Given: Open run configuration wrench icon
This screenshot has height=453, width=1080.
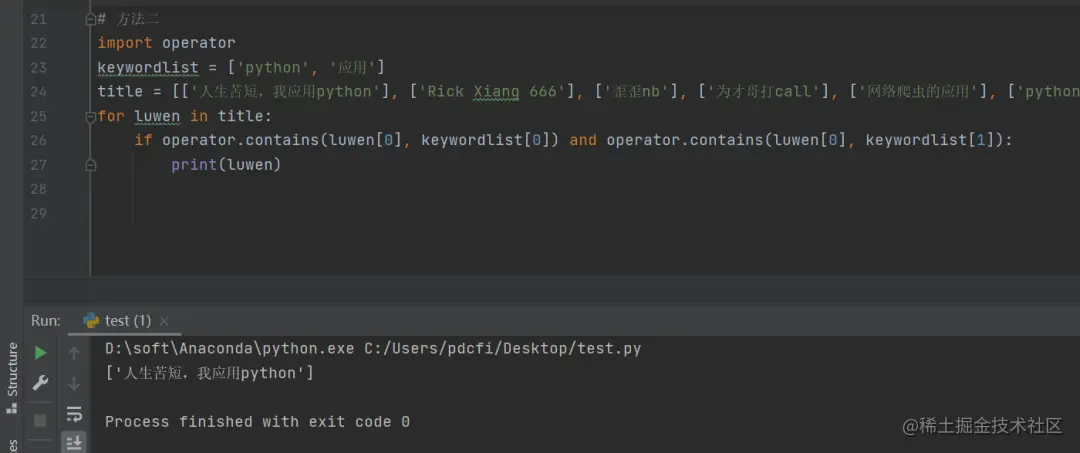Looking at the screenshot, I should point(41,383).
